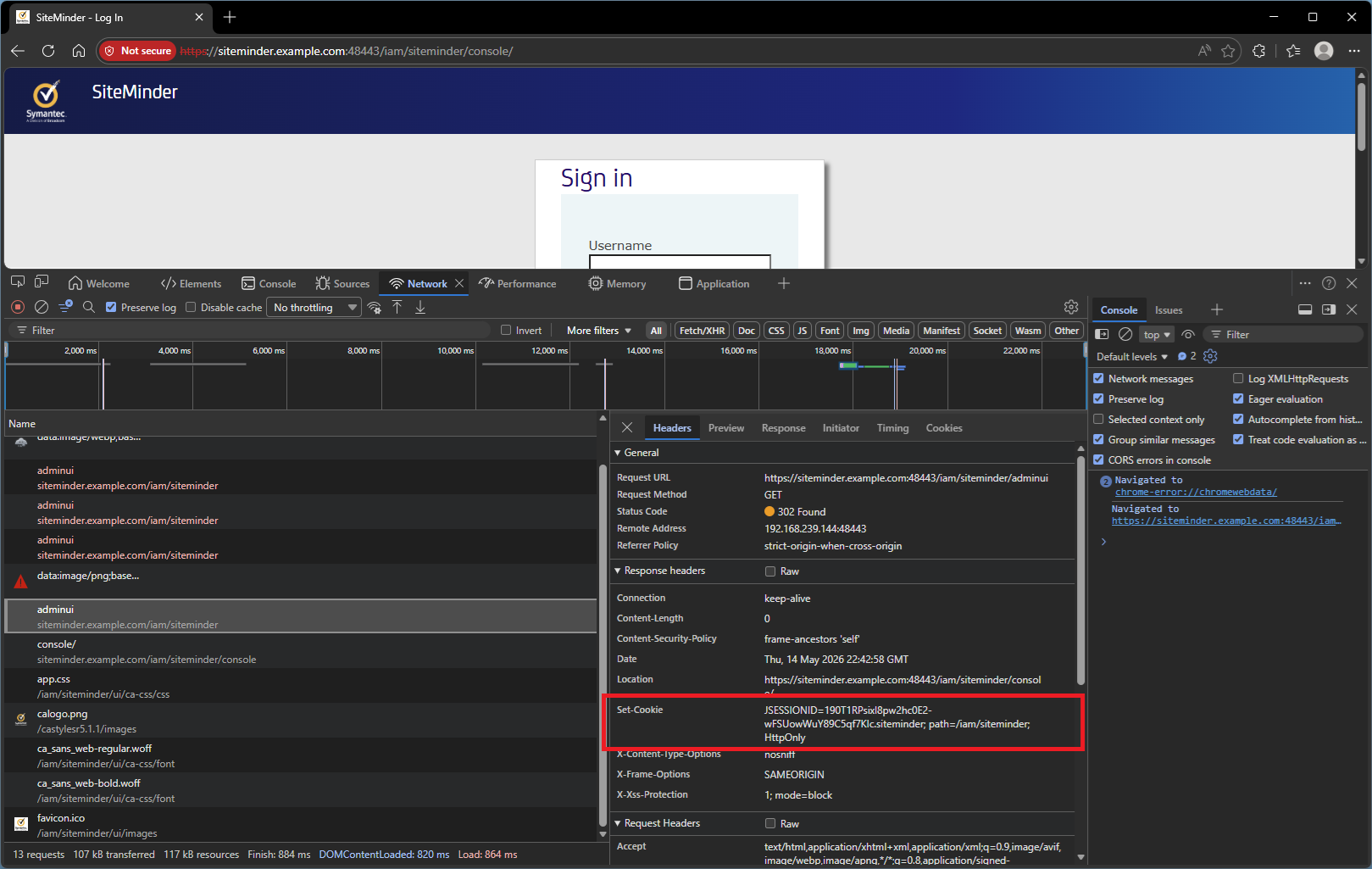Open the Sources tab
Screen dimensions: 1372x869
[x=342, y=284]
